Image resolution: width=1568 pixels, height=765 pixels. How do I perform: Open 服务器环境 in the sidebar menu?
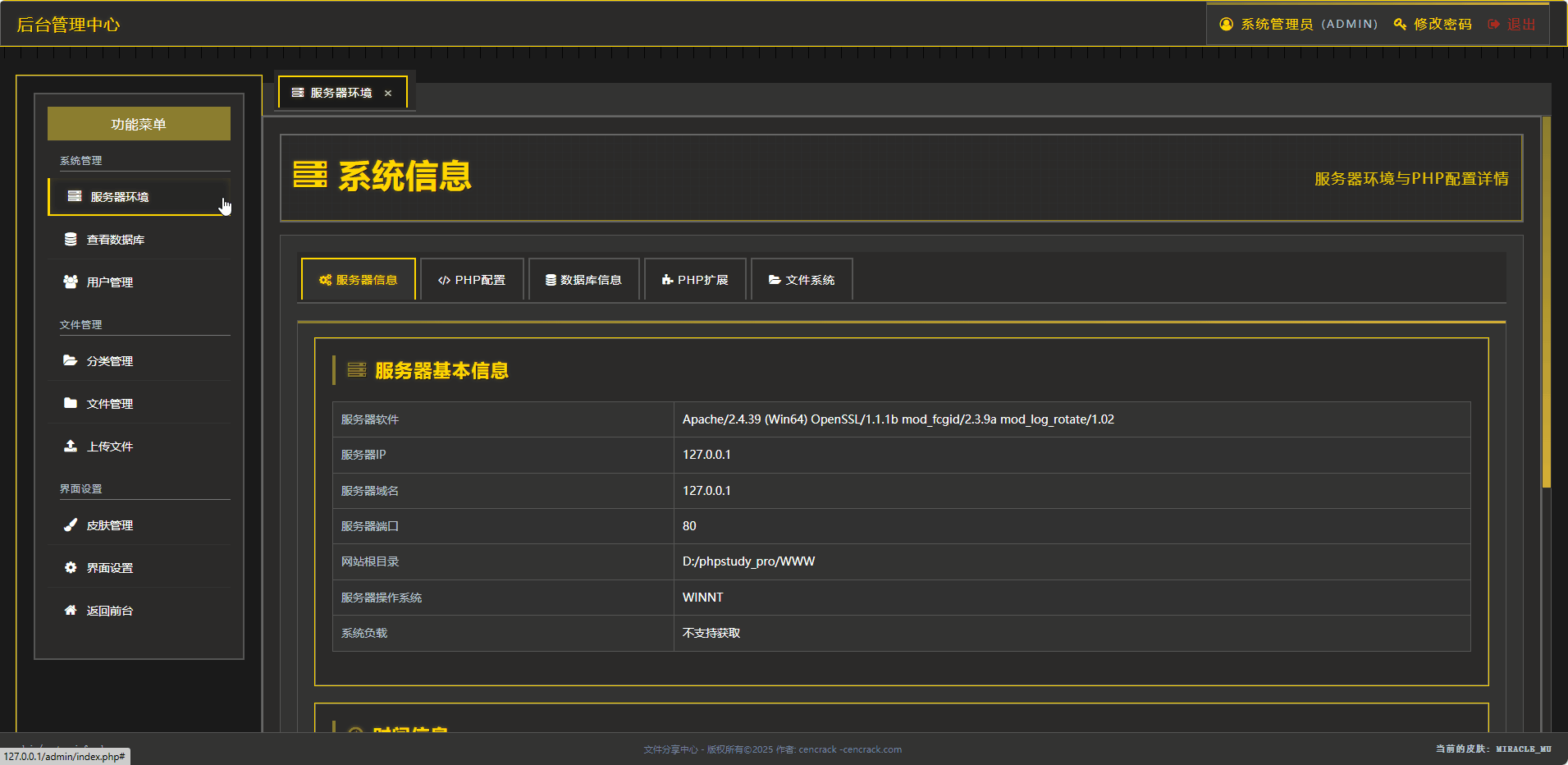click(120, 197)
